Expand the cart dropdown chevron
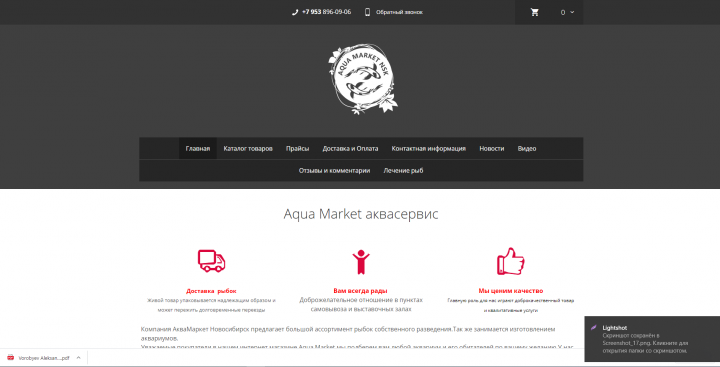The image size is (720, 367). click(572, 12)
